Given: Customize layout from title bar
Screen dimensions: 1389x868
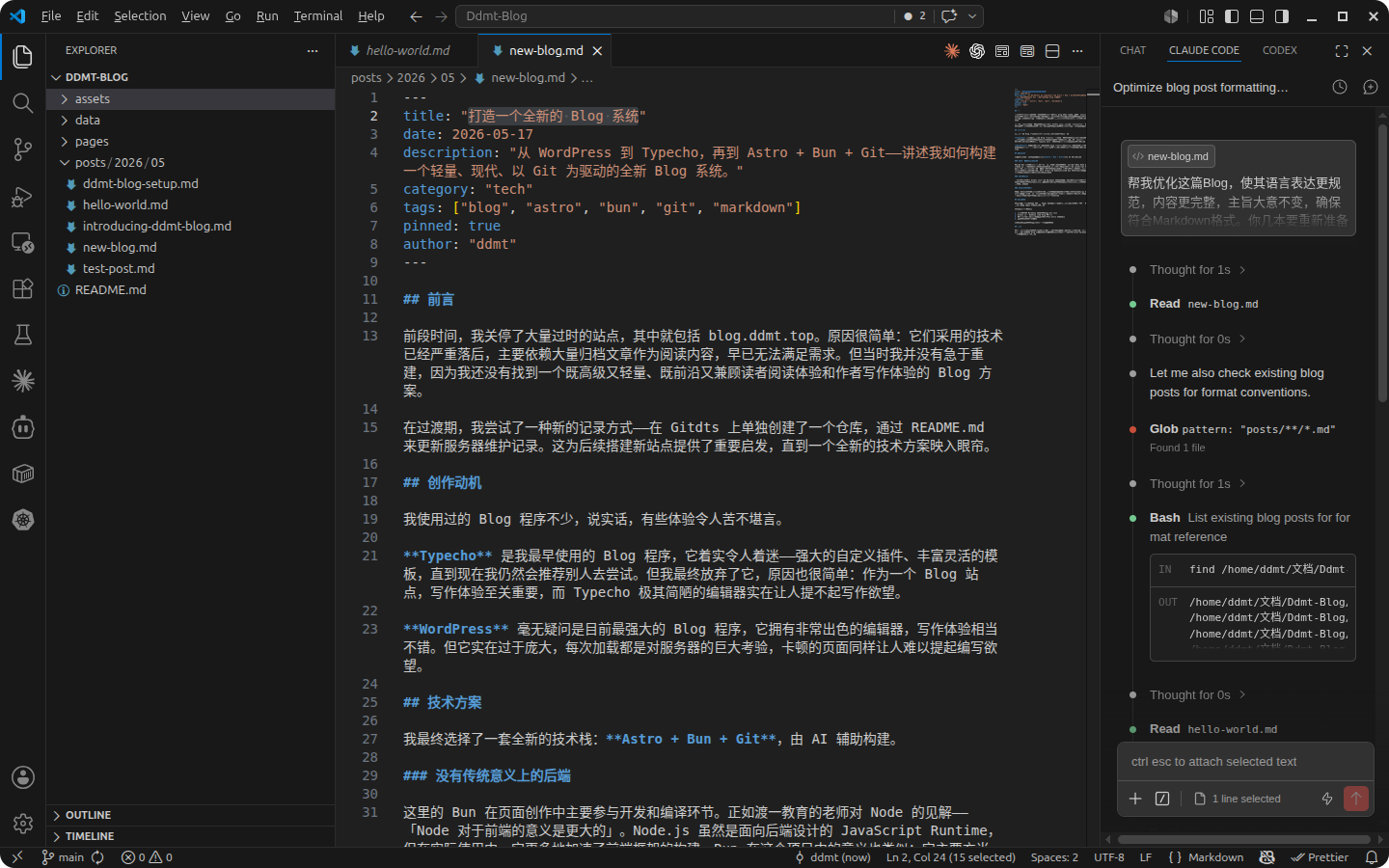Looking at the screenshot, I should 1207,16.
